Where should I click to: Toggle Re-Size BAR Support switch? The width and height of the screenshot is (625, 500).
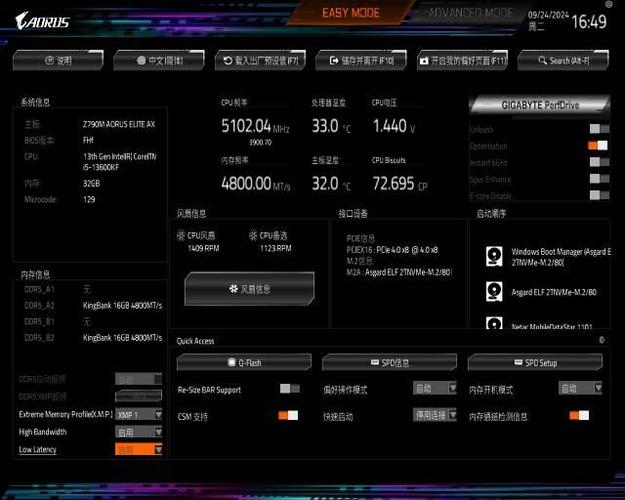[x=290, y=388]
